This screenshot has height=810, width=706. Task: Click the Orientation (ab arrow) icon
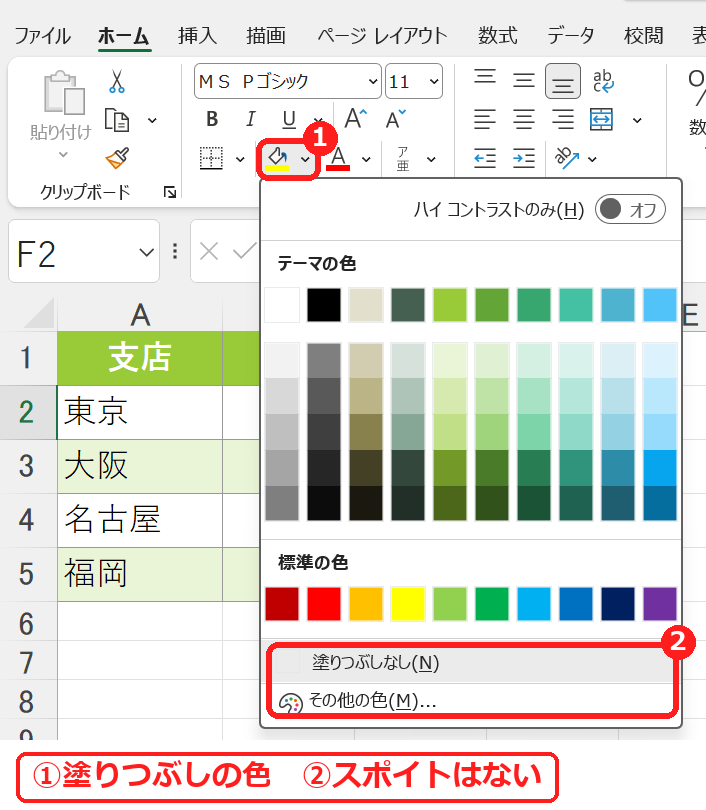click(x=567, y=158)
